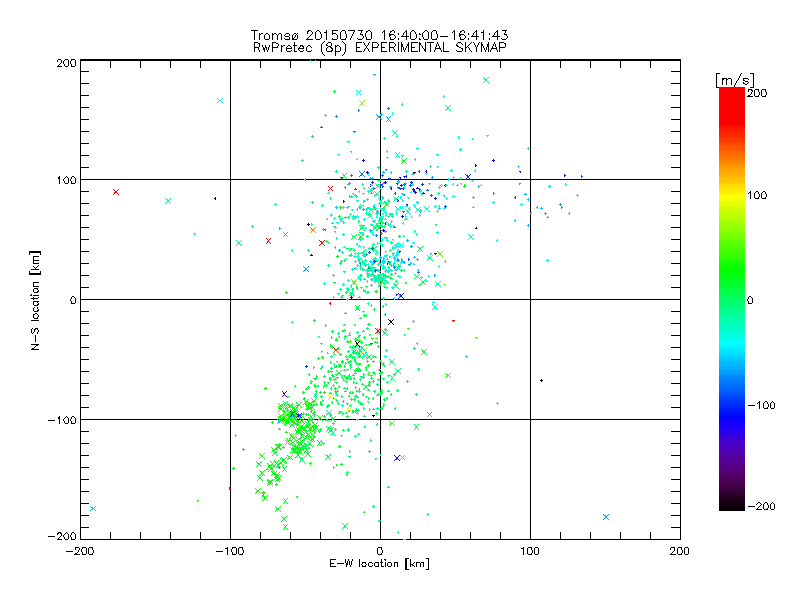
Task: Click the red X marker at far left
Action: tap(116, 192)
